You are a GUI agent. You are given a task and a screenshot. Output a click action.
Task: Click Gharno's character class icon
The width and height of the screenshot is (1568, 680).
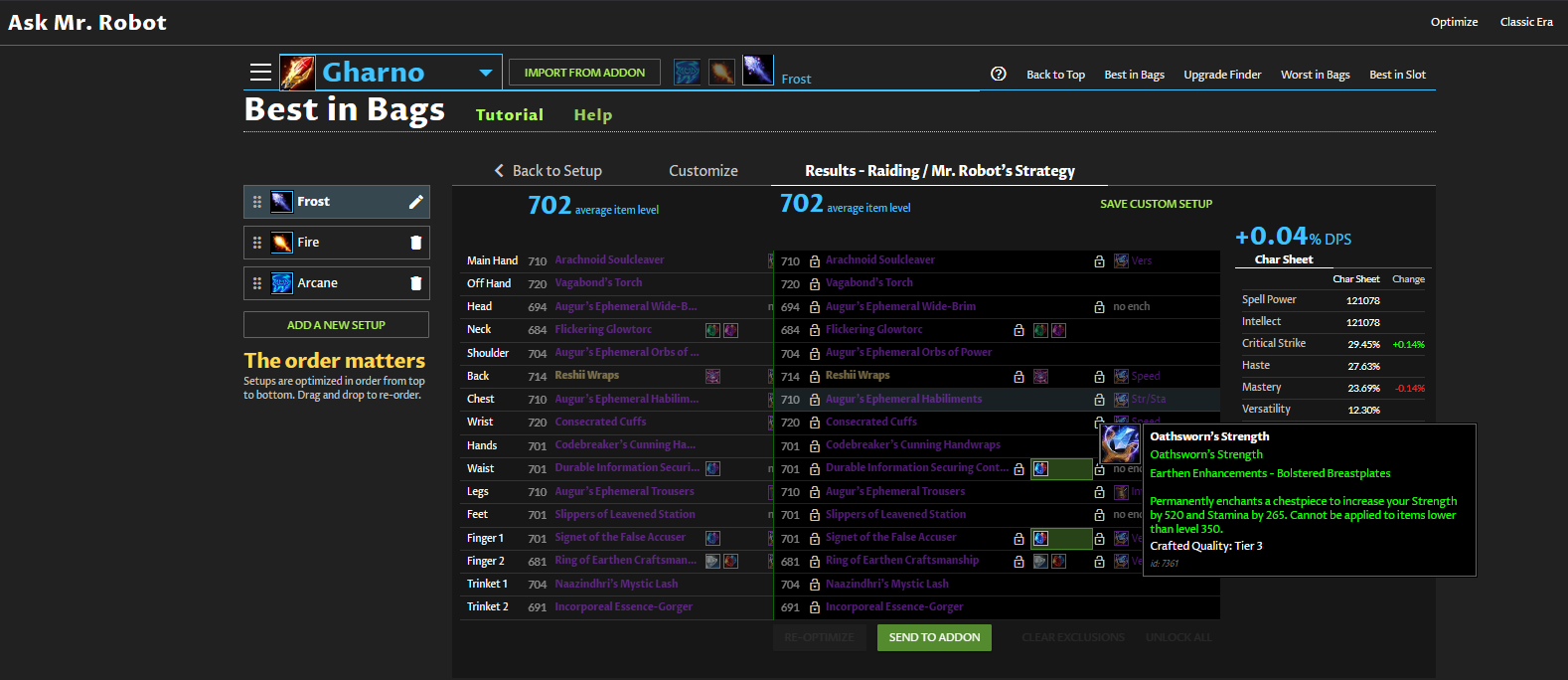(x=298, y=73)
